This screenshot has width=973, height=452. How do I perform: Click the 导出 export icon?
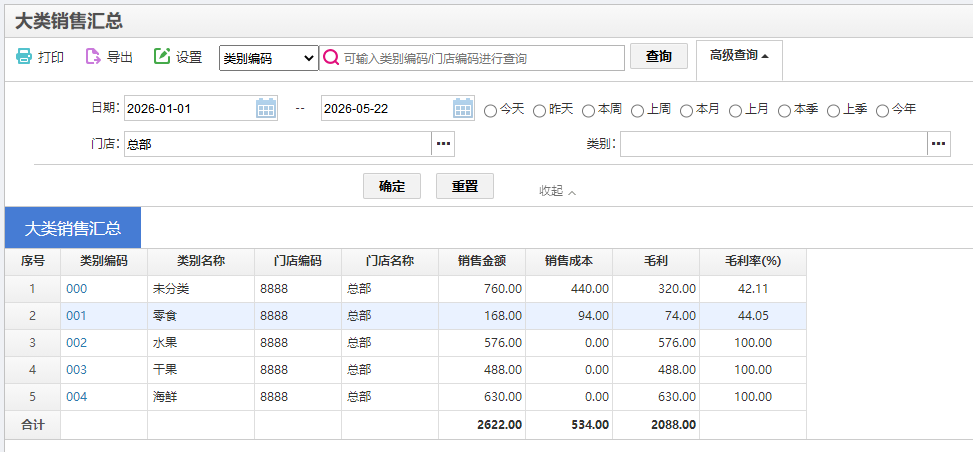[92, 56]
